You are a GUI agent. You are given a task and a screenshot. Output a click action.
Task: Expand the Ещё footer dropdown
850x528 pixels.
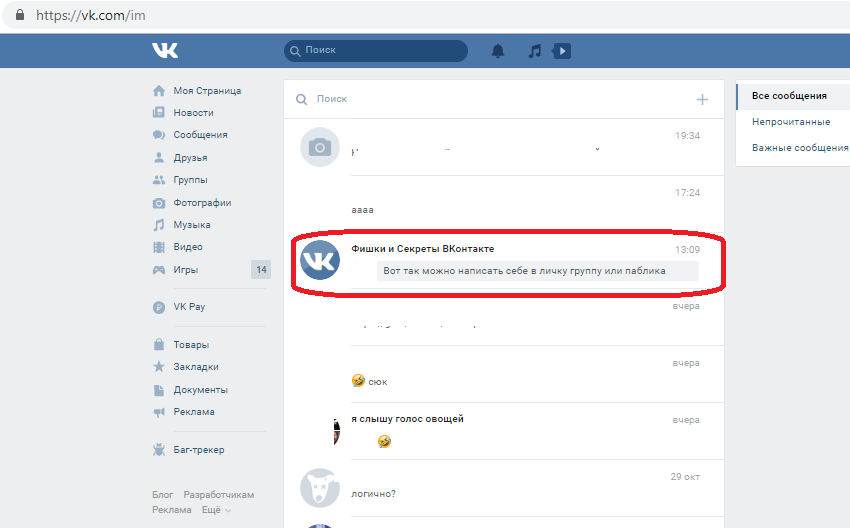tap(216, 510)
